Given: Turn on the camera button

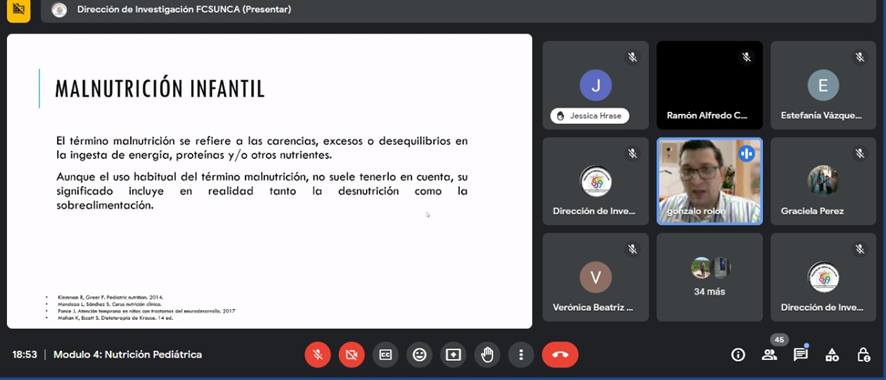Looking at the screenshot, I should click(351, 355).
